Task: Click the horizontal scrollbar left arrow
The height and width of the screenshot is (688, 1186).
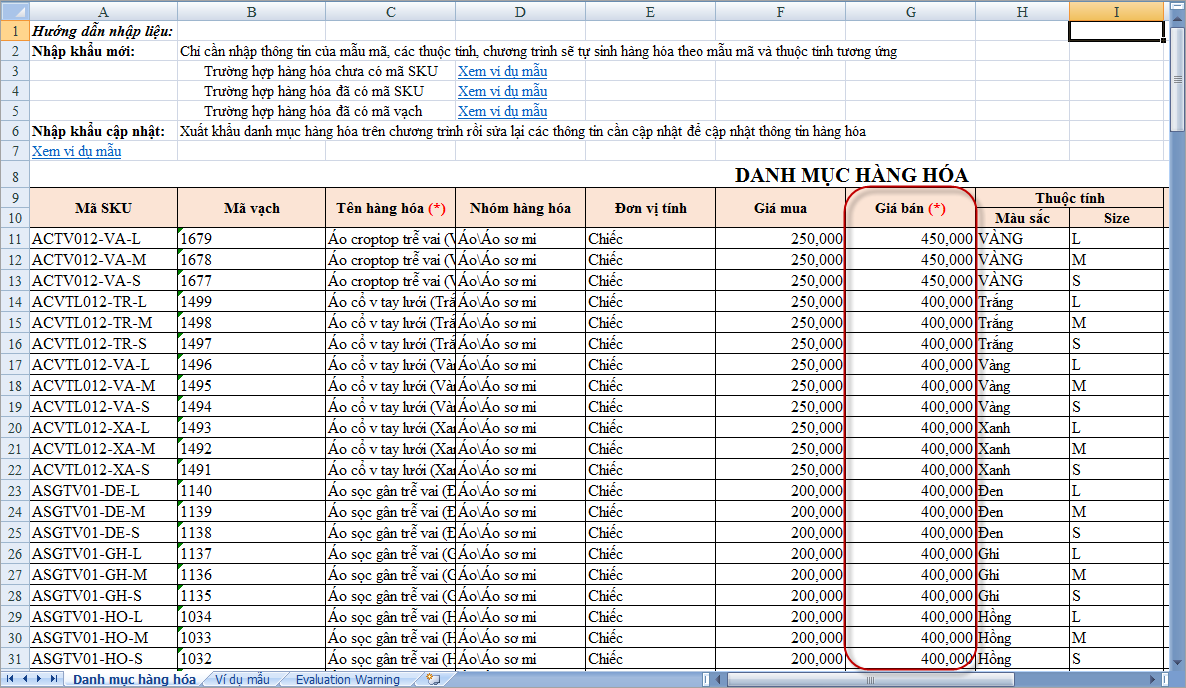Action: 717,680
